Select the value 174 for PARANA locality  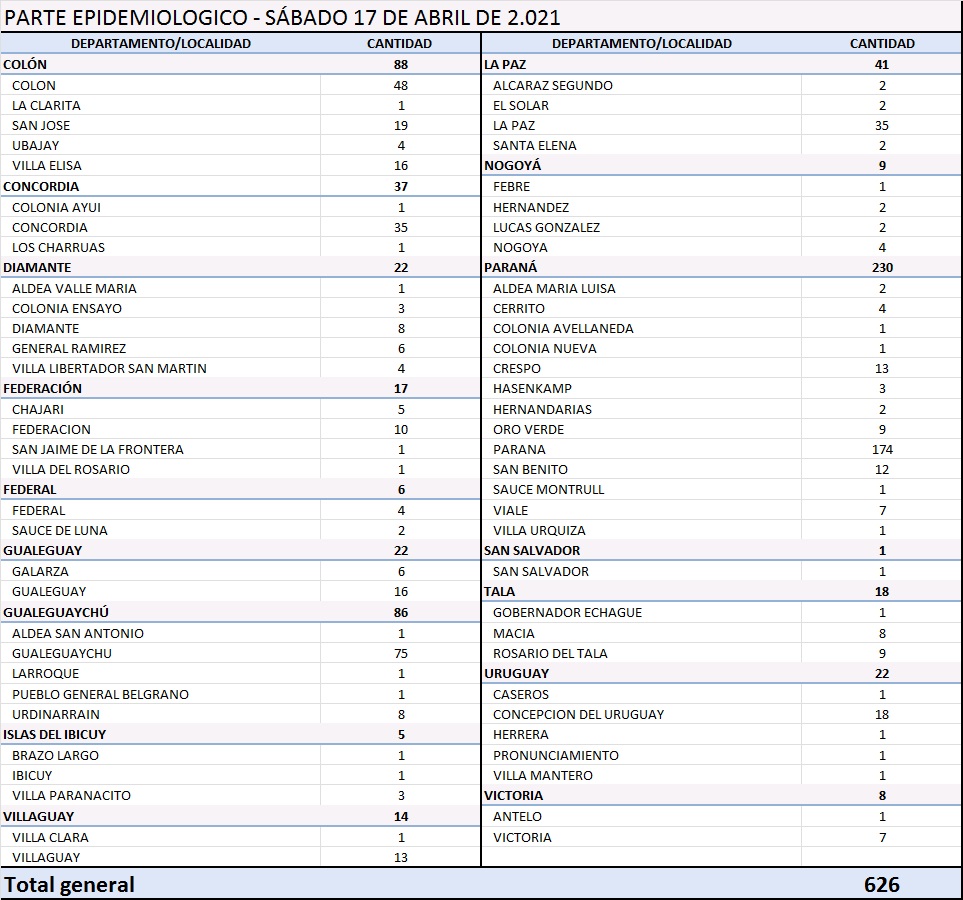pos(881,450)
